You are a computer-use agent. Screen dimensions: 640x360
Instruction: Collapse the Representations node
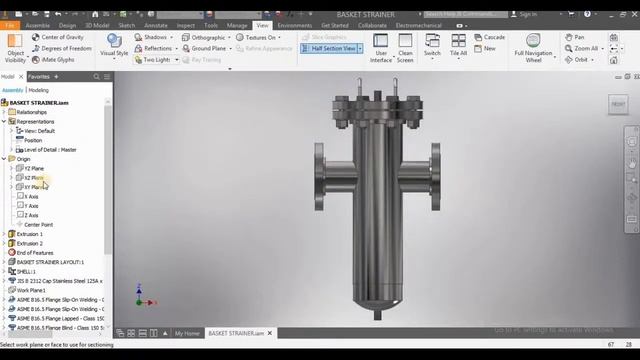tap(4, 122)
